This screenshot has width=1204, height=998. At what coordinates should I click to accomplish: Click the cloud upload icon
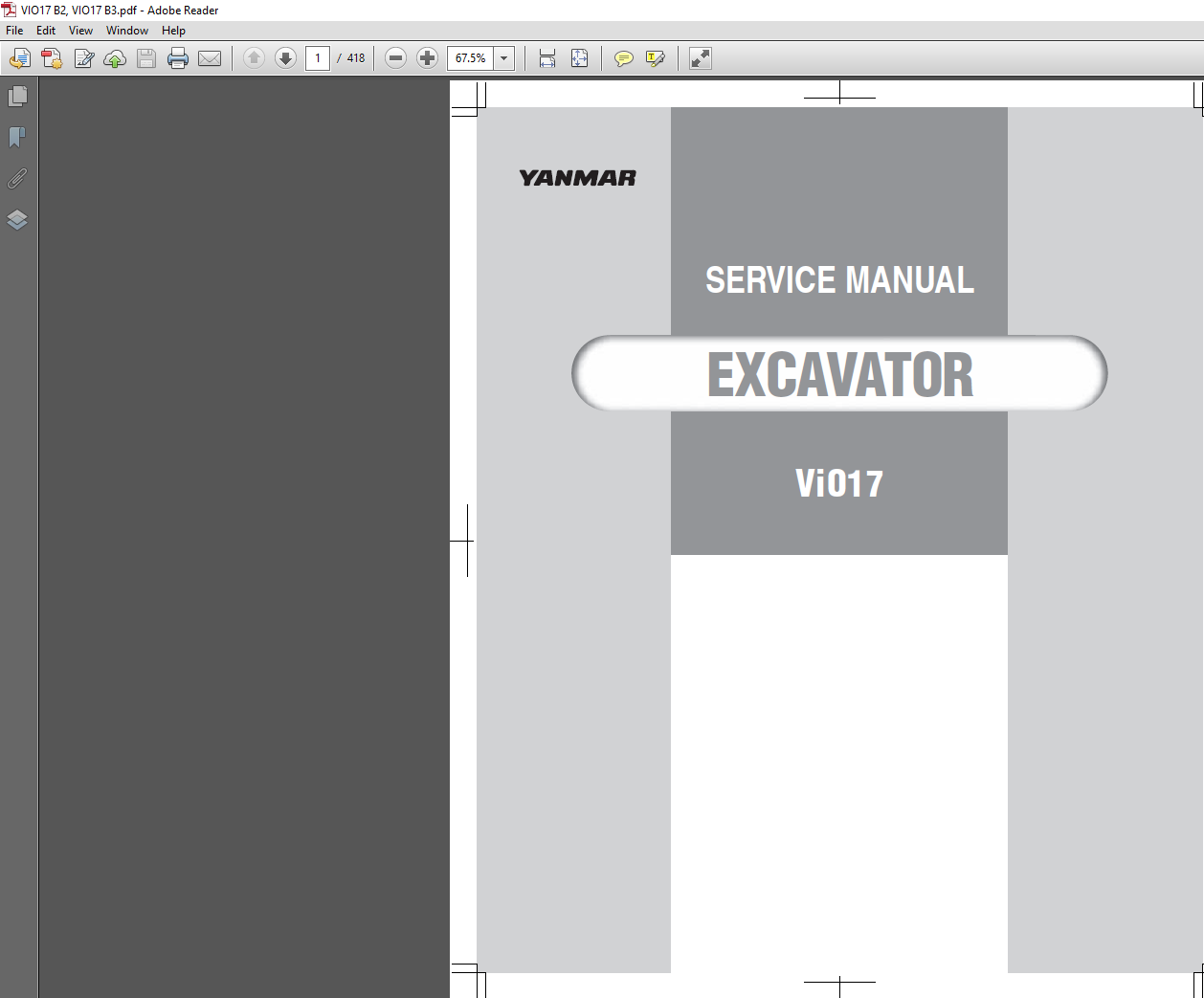pyautogui.click(x=115, y=59)
